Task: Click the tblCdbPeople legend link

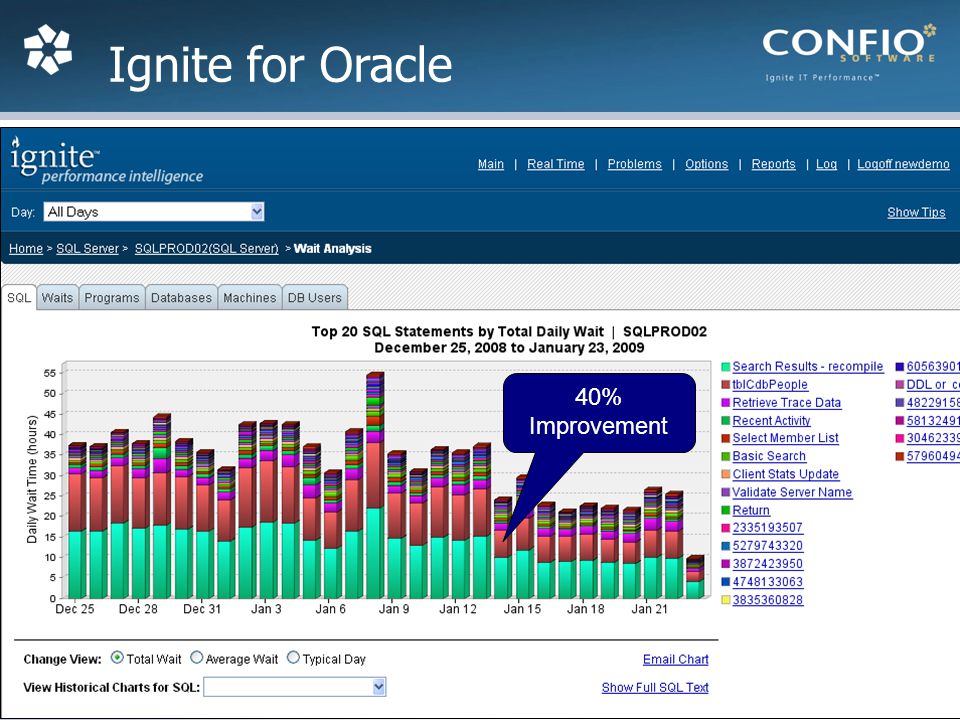Action: tap(770, 384)
